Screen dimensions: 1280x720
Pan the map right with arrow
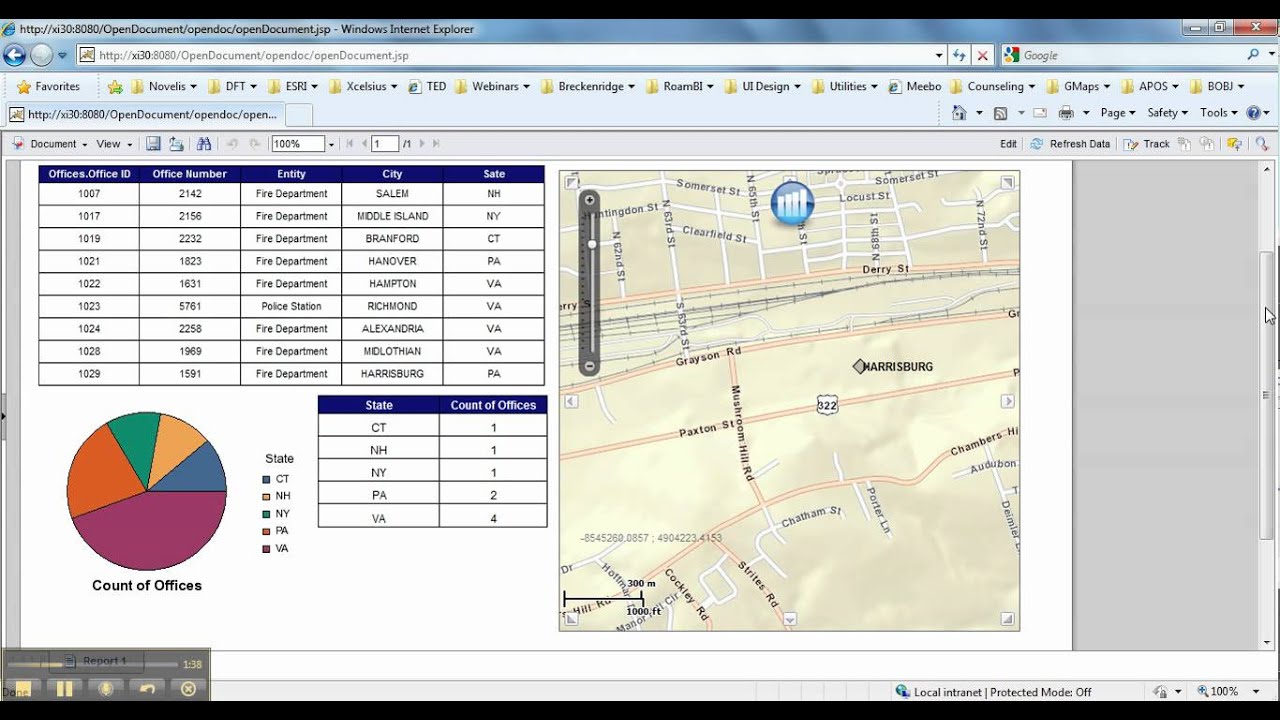[x=1007, y=401]
